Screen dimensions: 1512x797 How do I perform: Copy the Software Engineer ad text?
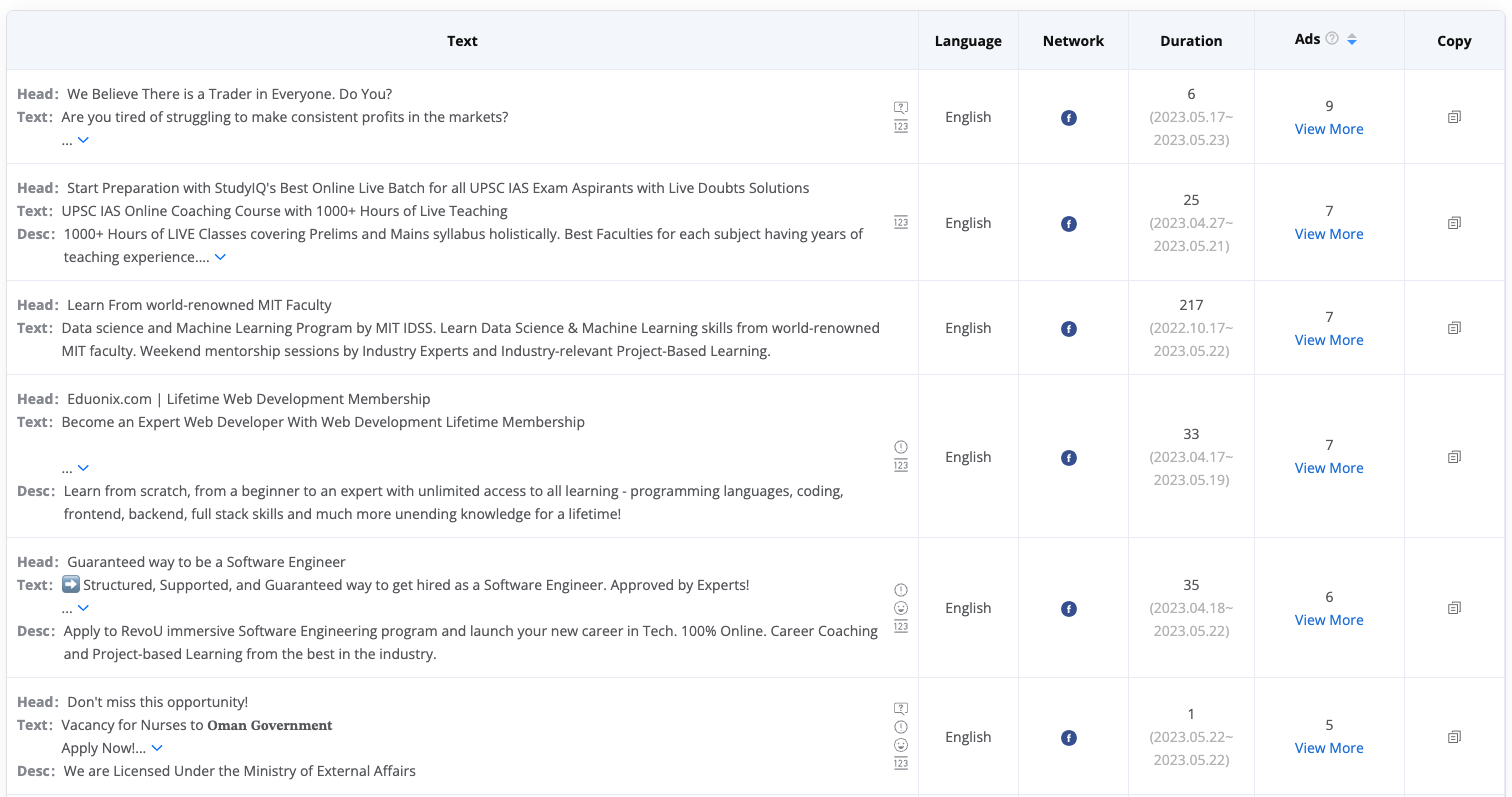click(x=1454, y=608)
